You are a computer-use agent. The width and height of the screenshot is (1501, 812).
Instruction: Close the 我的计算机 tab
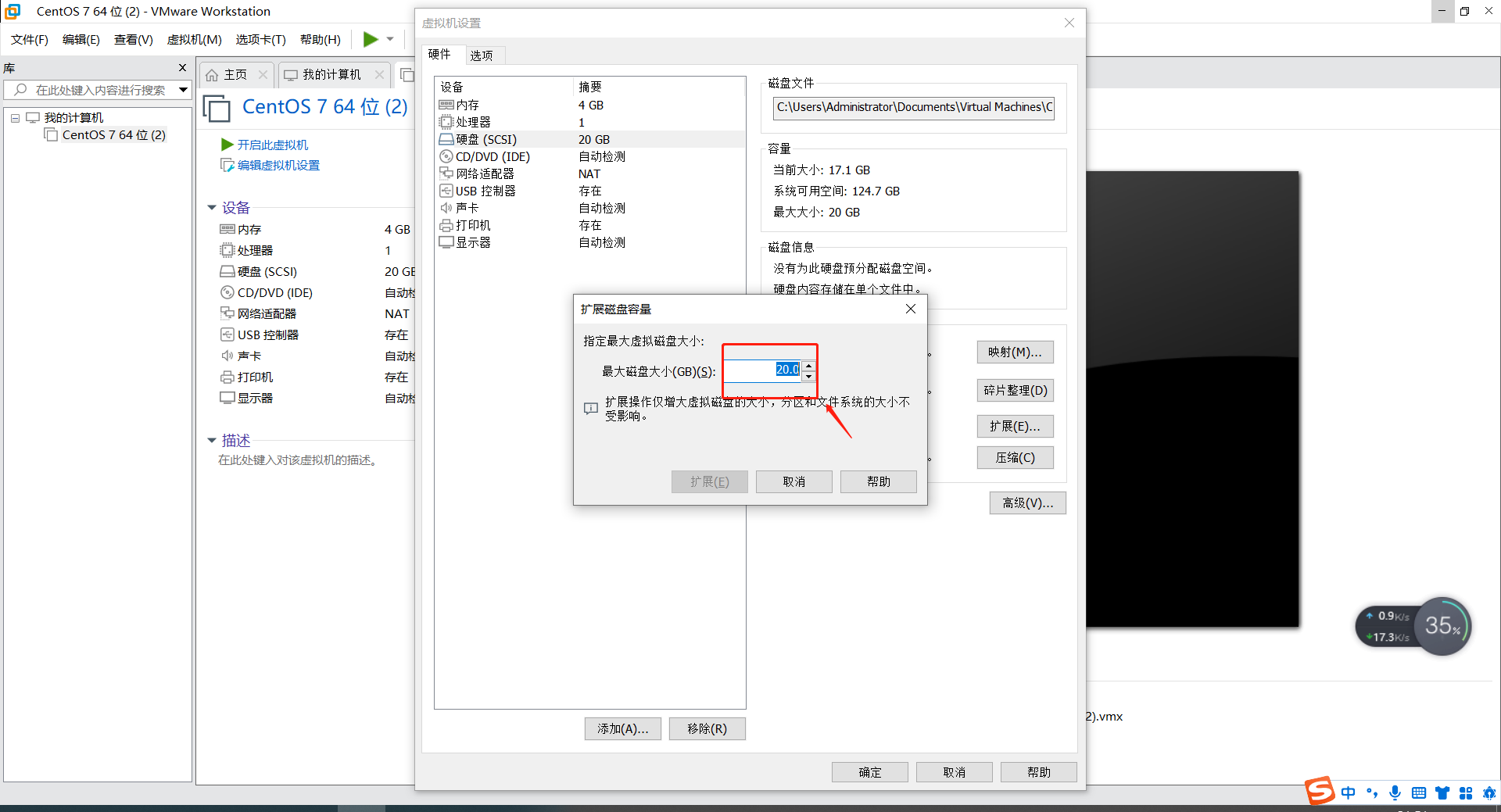(379, 75)
